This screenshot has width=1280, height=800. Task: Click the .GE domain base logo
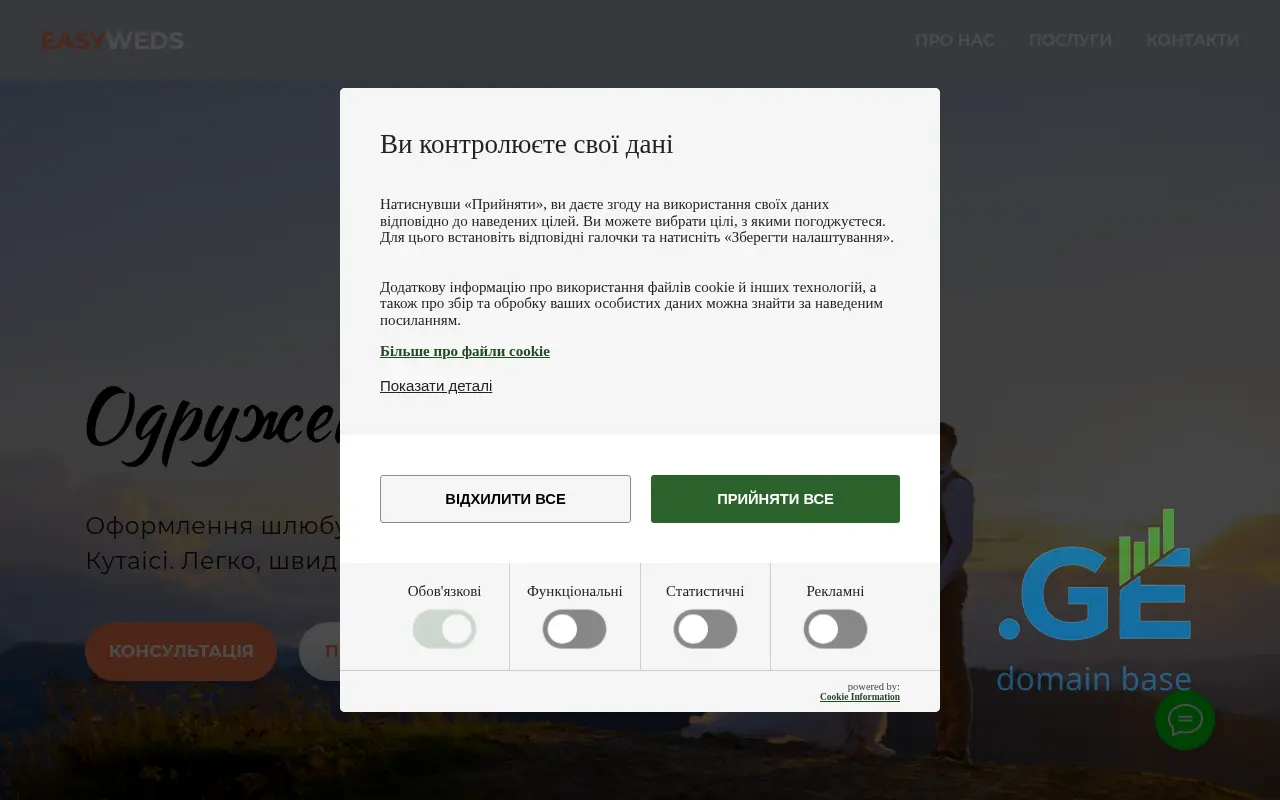(x=1094, y=600)
